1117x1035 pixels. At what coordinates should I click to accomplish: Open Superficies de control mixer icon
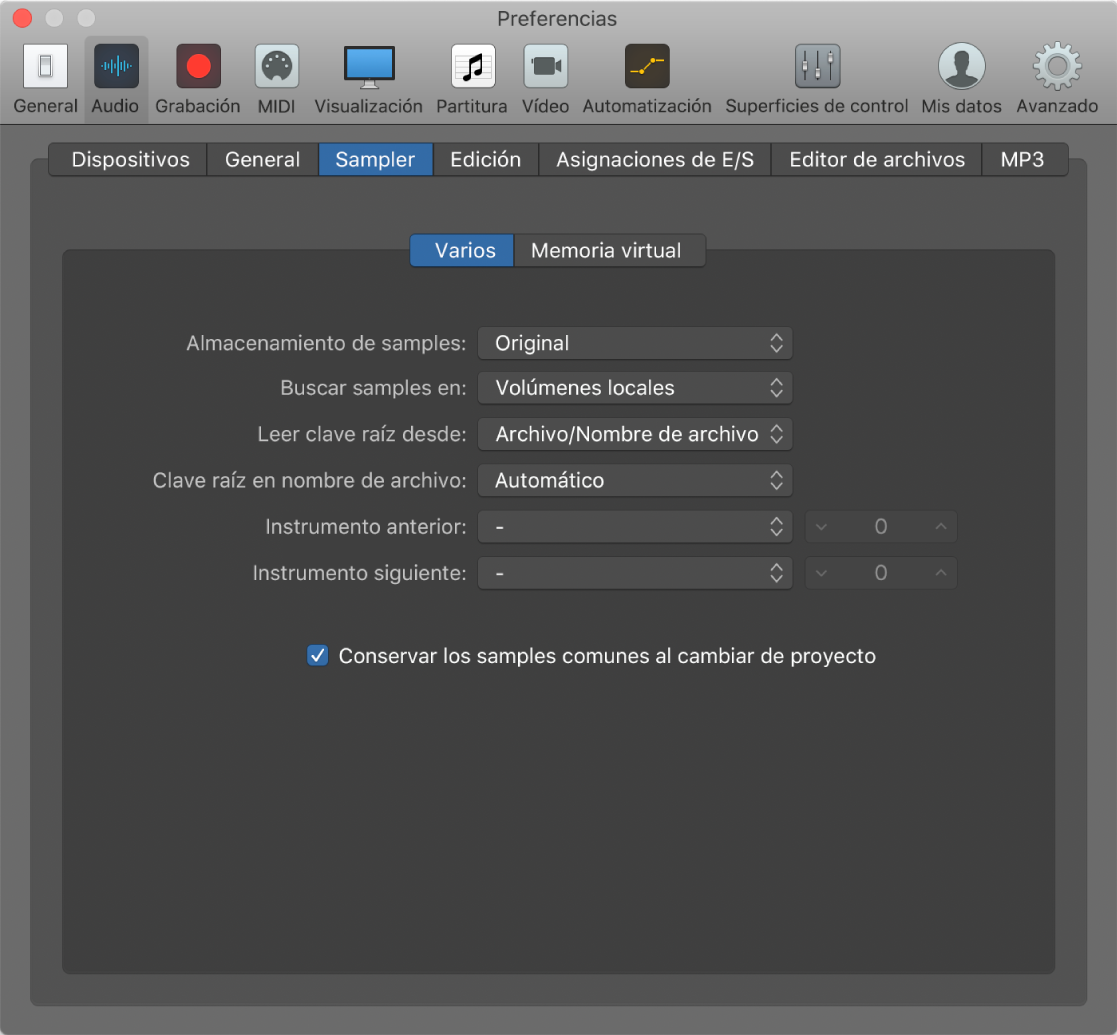tap(816, 67)
